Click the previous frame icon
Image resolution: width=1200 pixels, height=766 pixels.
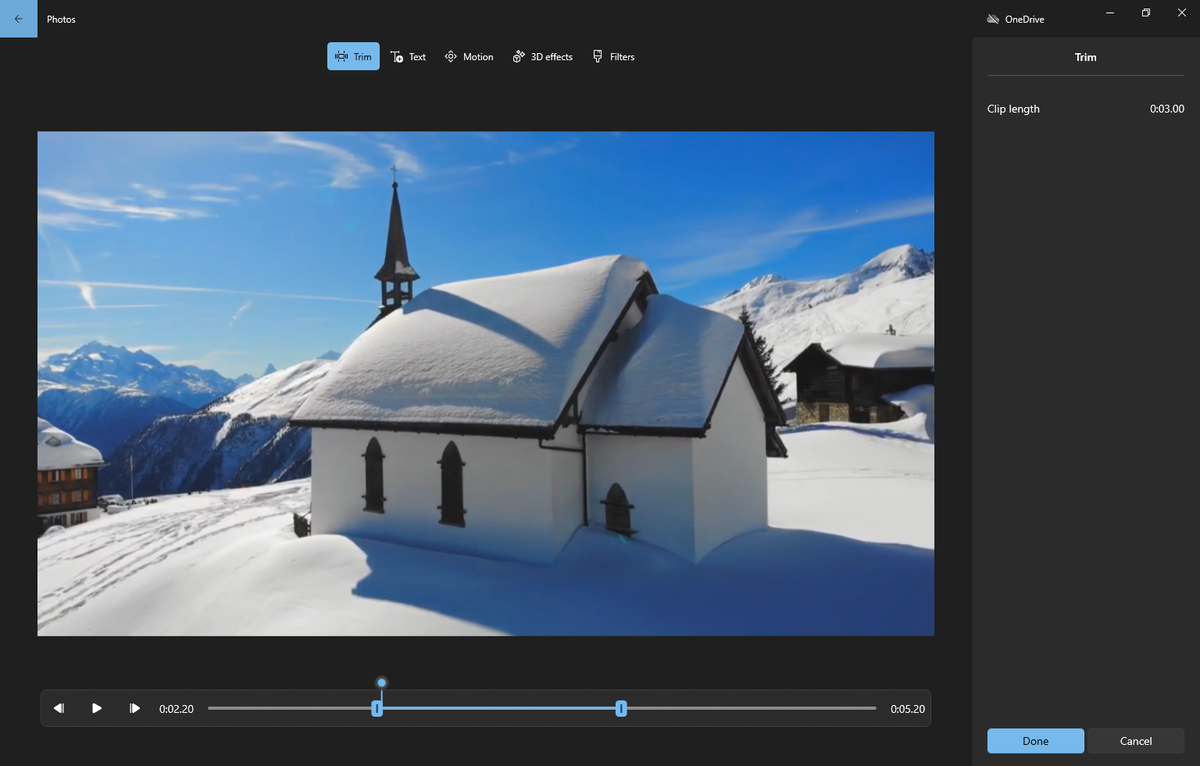point(59,707)
